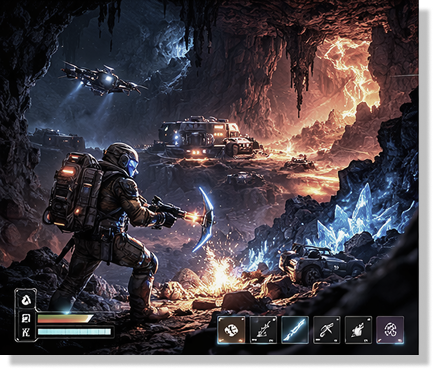The width and height of the screenshot is (433, 369).
Task: Click the cyan energy bar
Action: click(75, 332)
